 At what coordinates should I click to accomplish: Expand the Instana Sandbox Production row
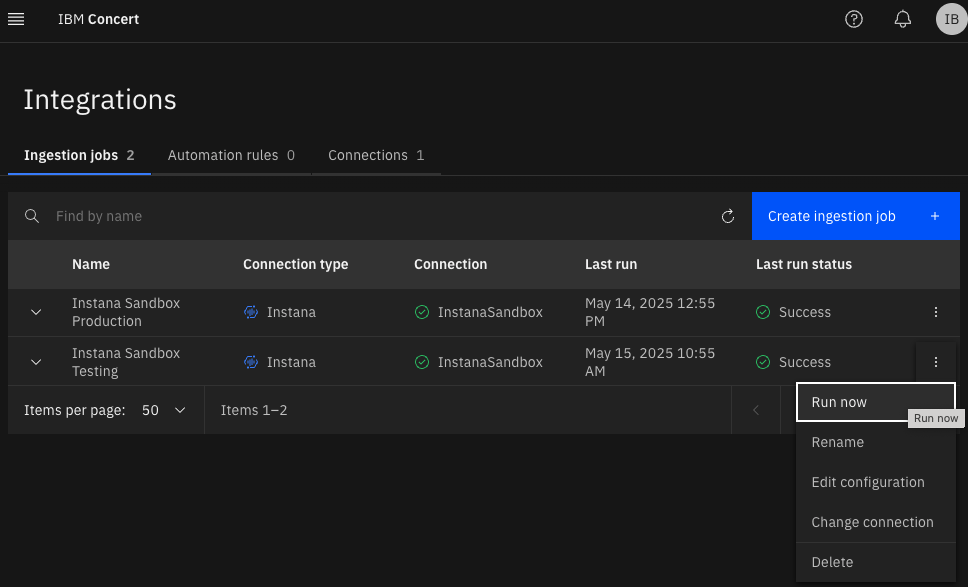36,312
